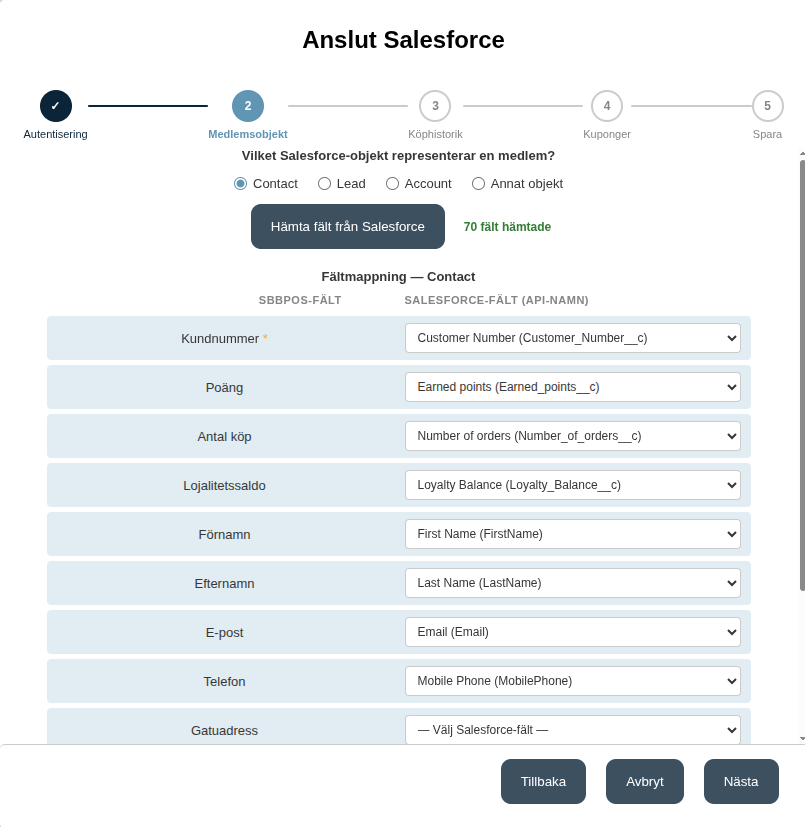The height and width of the screenshot is (827, 805).
Task: Go to step 3 Köphistorik circle
Action: (x=435, y=106)
